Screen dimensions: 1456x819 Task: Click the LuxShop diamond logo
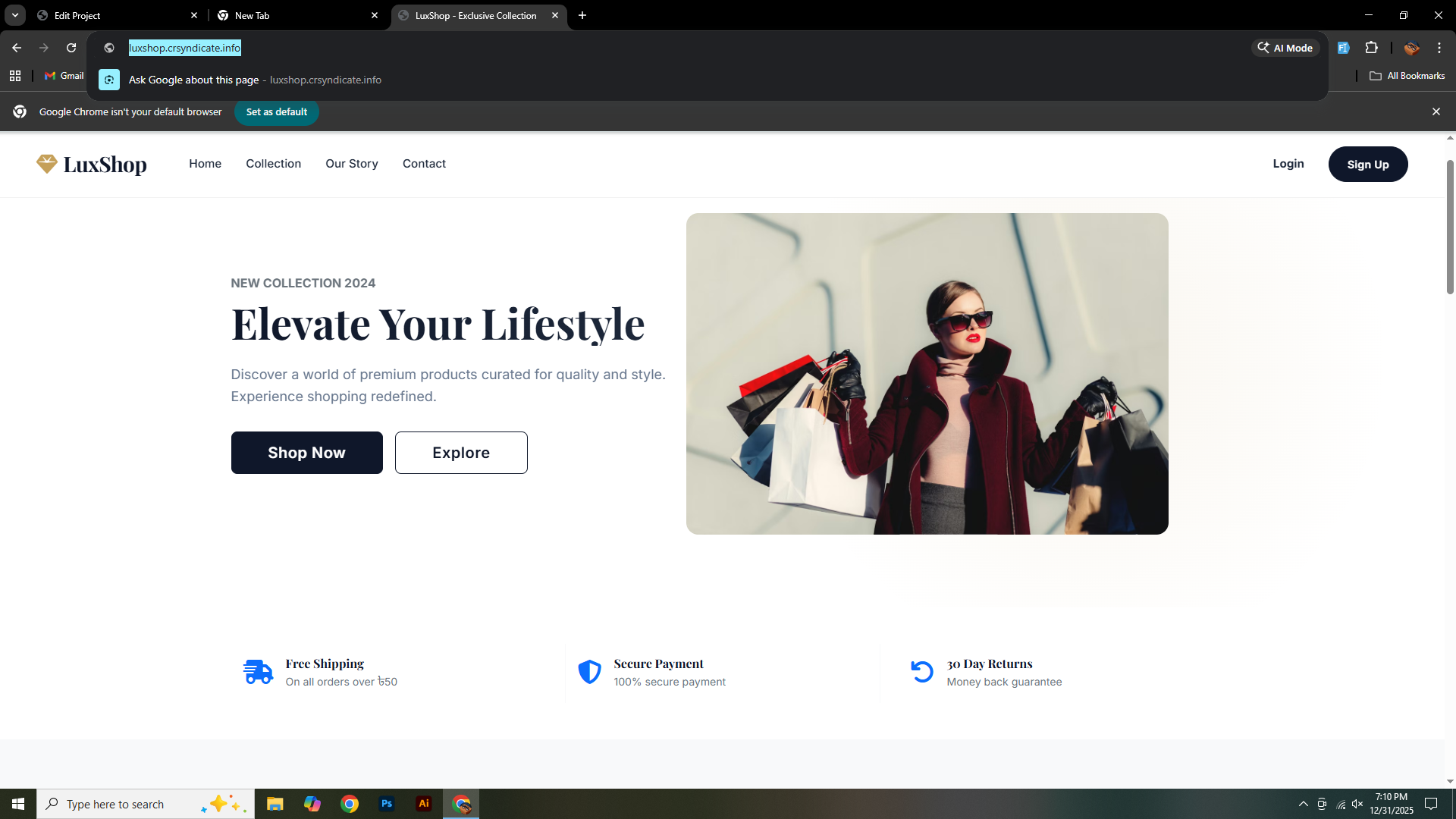point(46,164)
